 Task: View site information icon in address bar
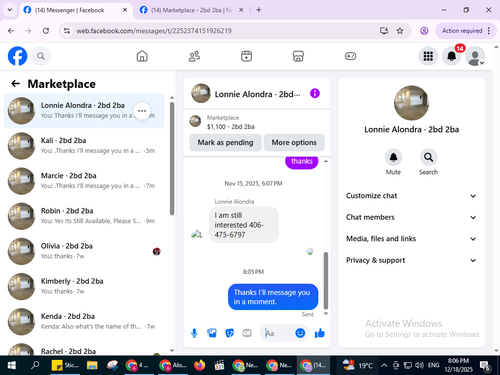point(67,31)
